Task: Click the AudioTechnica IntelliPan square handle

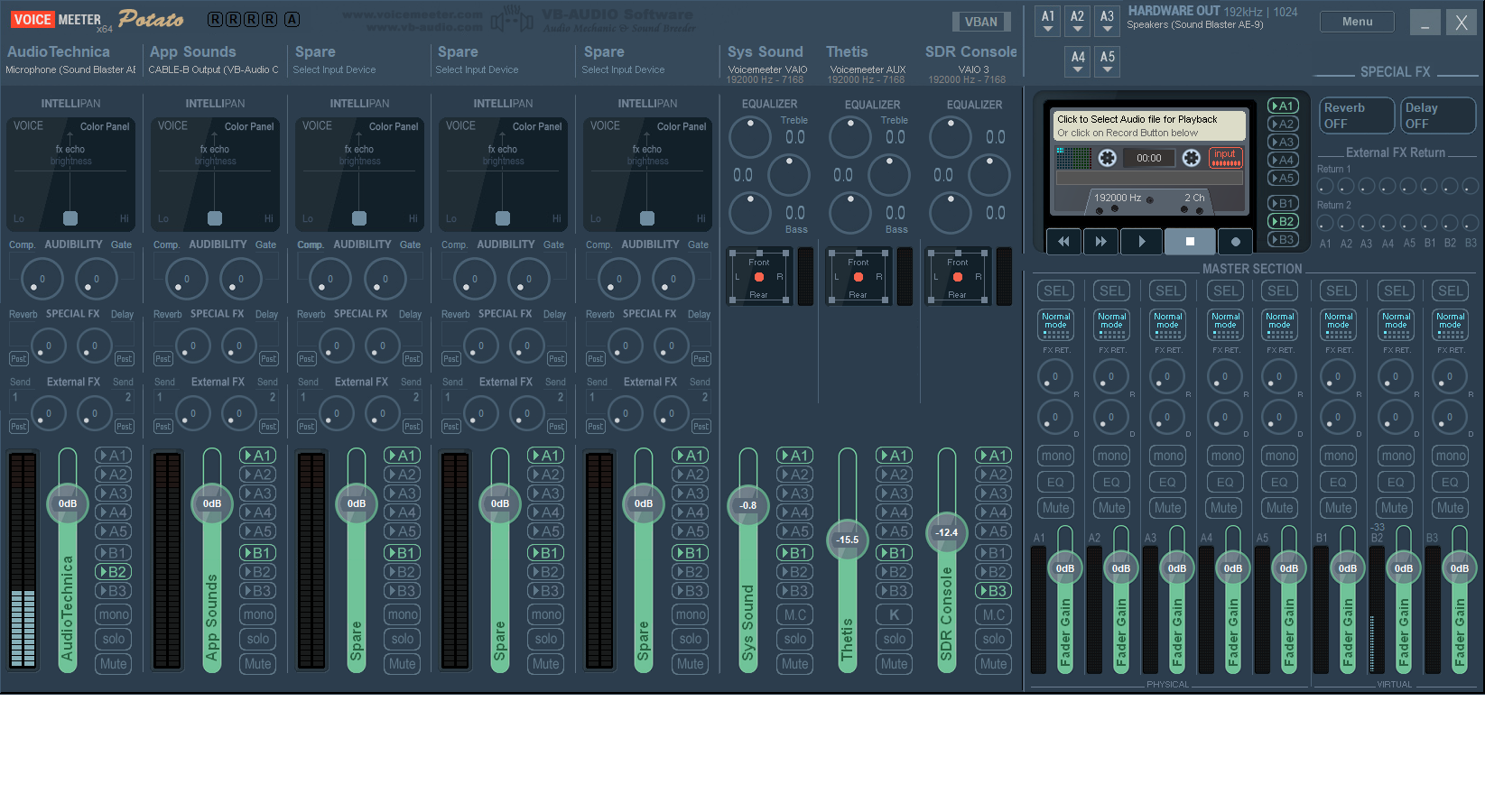Action: 70,218
